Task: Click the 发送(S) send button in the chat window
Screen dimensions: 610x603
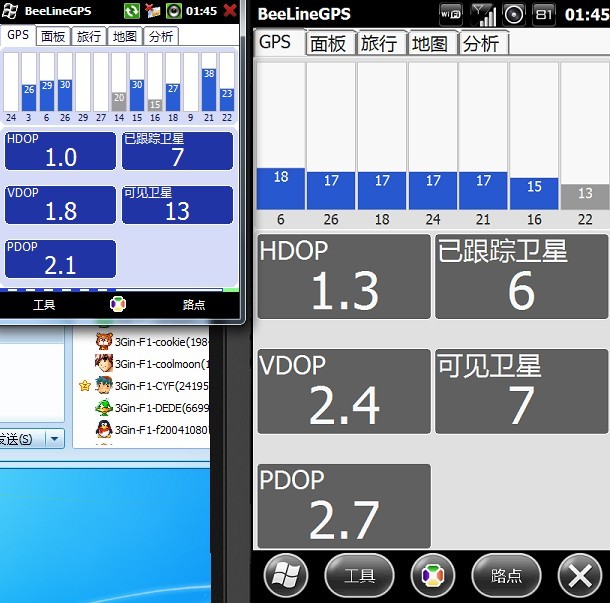Action: coord(22,439)
